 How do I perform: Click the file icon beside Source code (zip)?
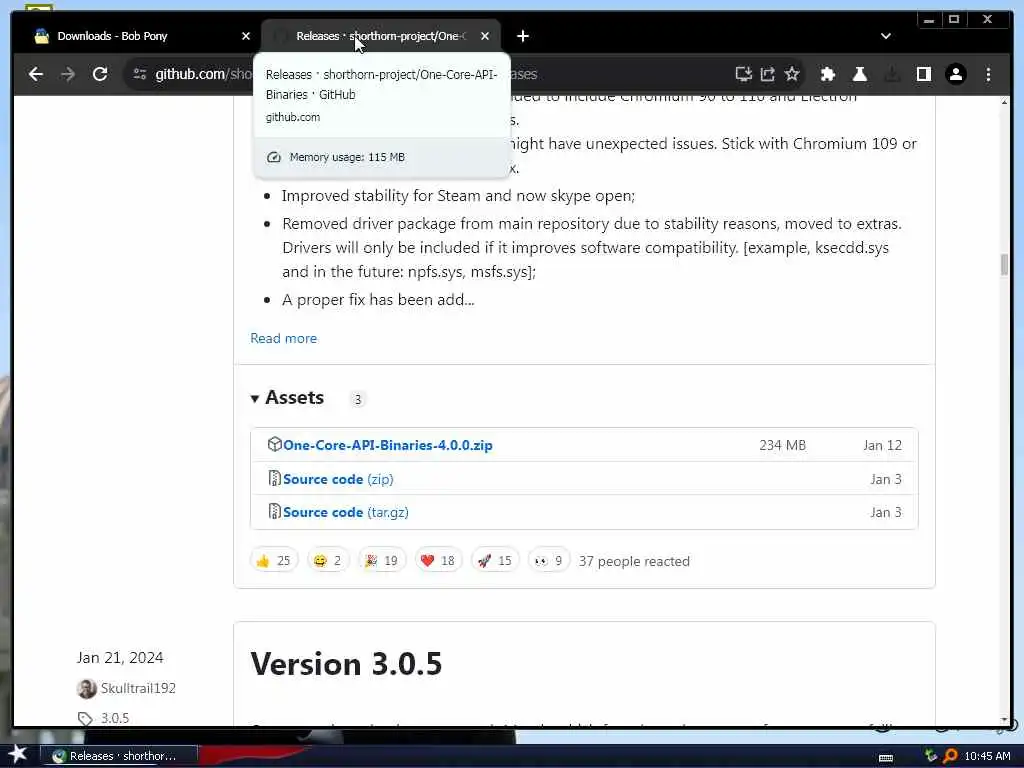[x=275, y=478]
